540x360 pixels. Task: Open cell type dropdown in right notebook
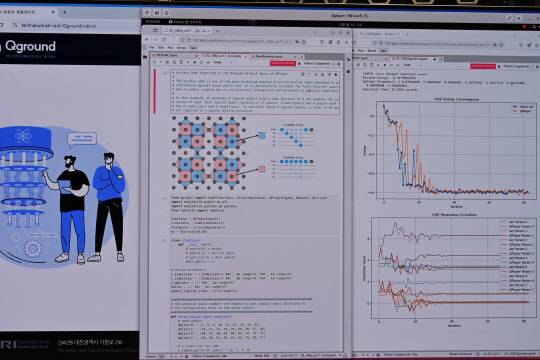pyautogui.click(x=412, y=65)
